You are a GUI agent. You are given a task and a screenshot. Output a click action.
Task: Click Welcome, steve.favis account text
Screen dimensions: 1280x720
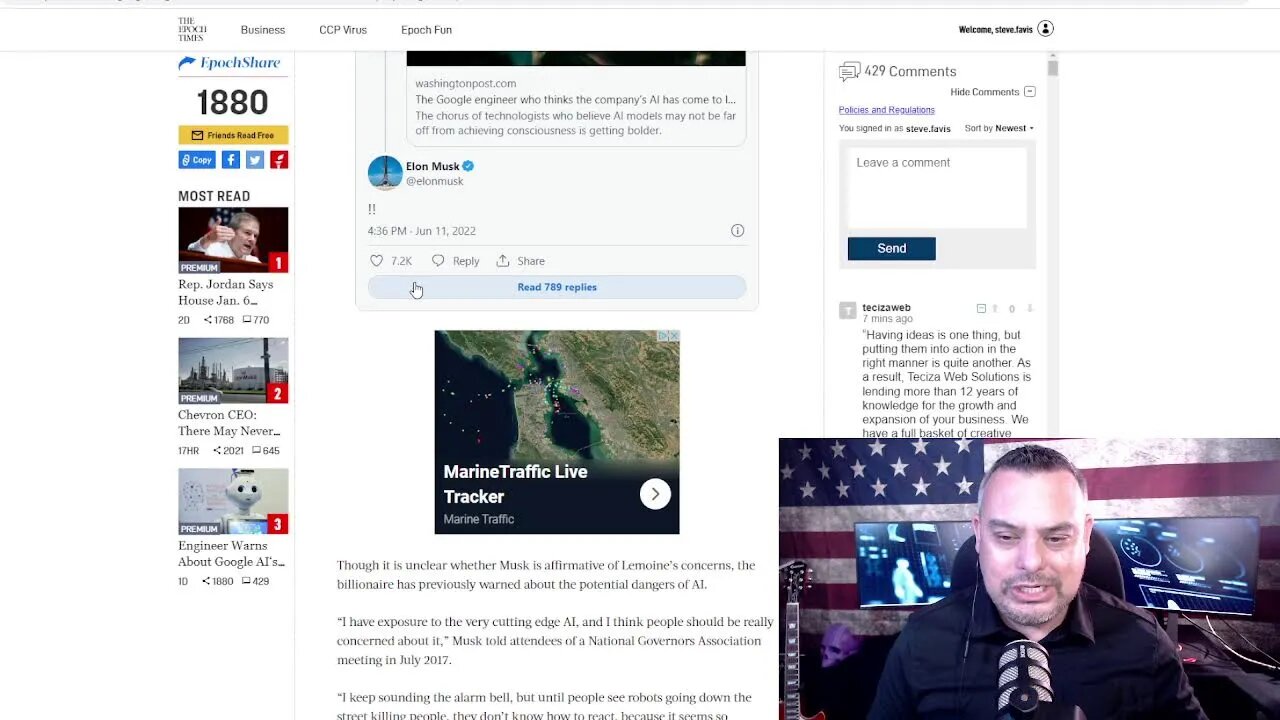tap(996, 30)
